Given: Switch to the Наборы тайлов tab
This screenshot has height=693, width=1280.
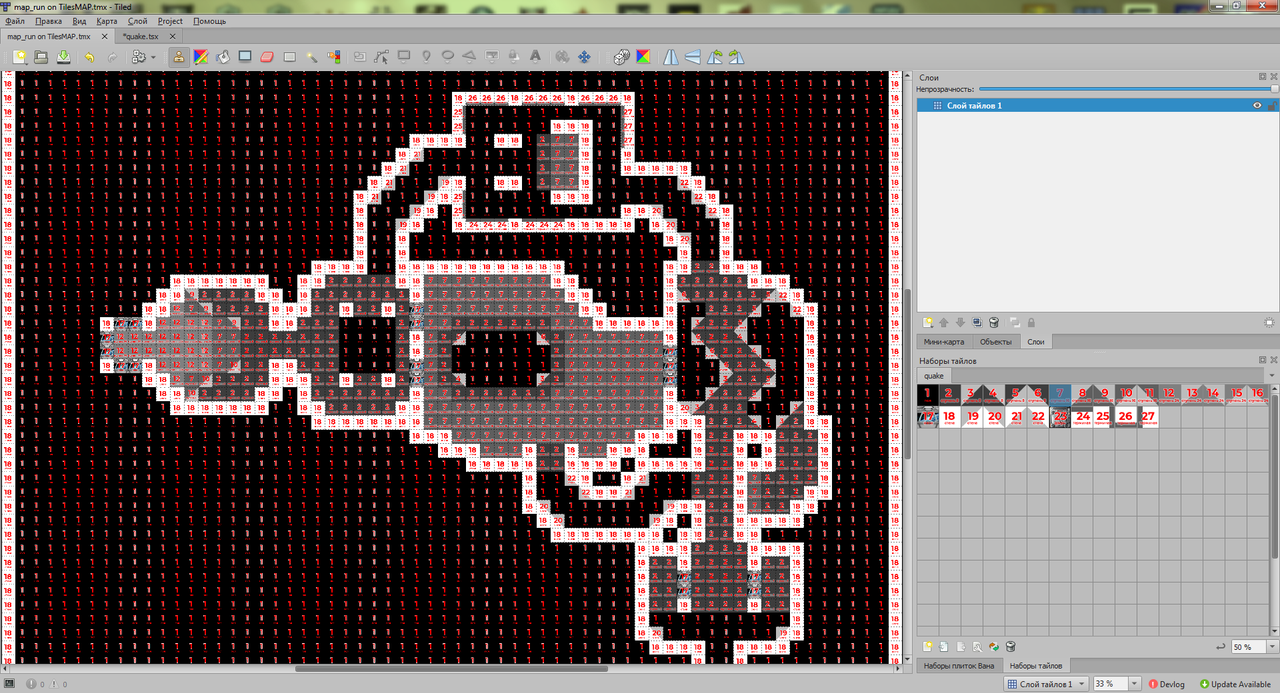Looking at the screenshot, I should click(x=1034, y=665).
